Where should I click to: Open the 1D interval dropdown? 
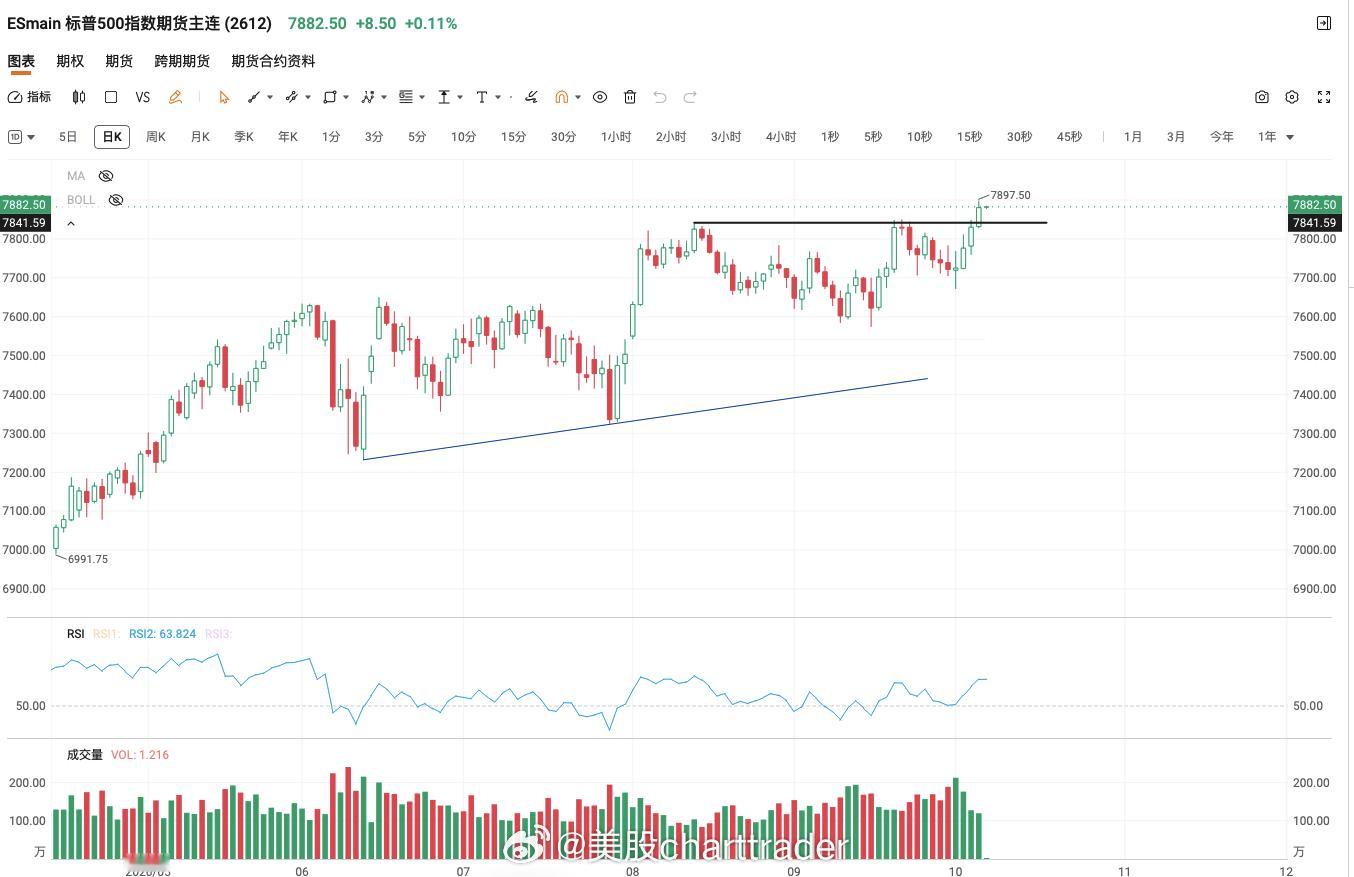coord(21,137)
